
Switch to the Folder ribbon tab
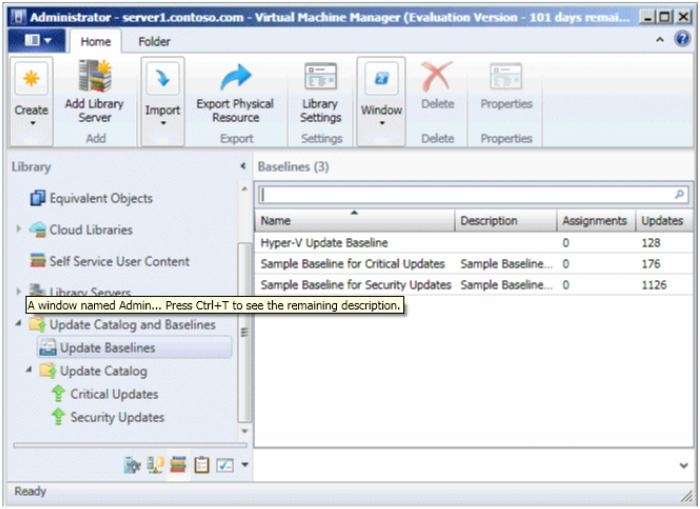(154, 42)
